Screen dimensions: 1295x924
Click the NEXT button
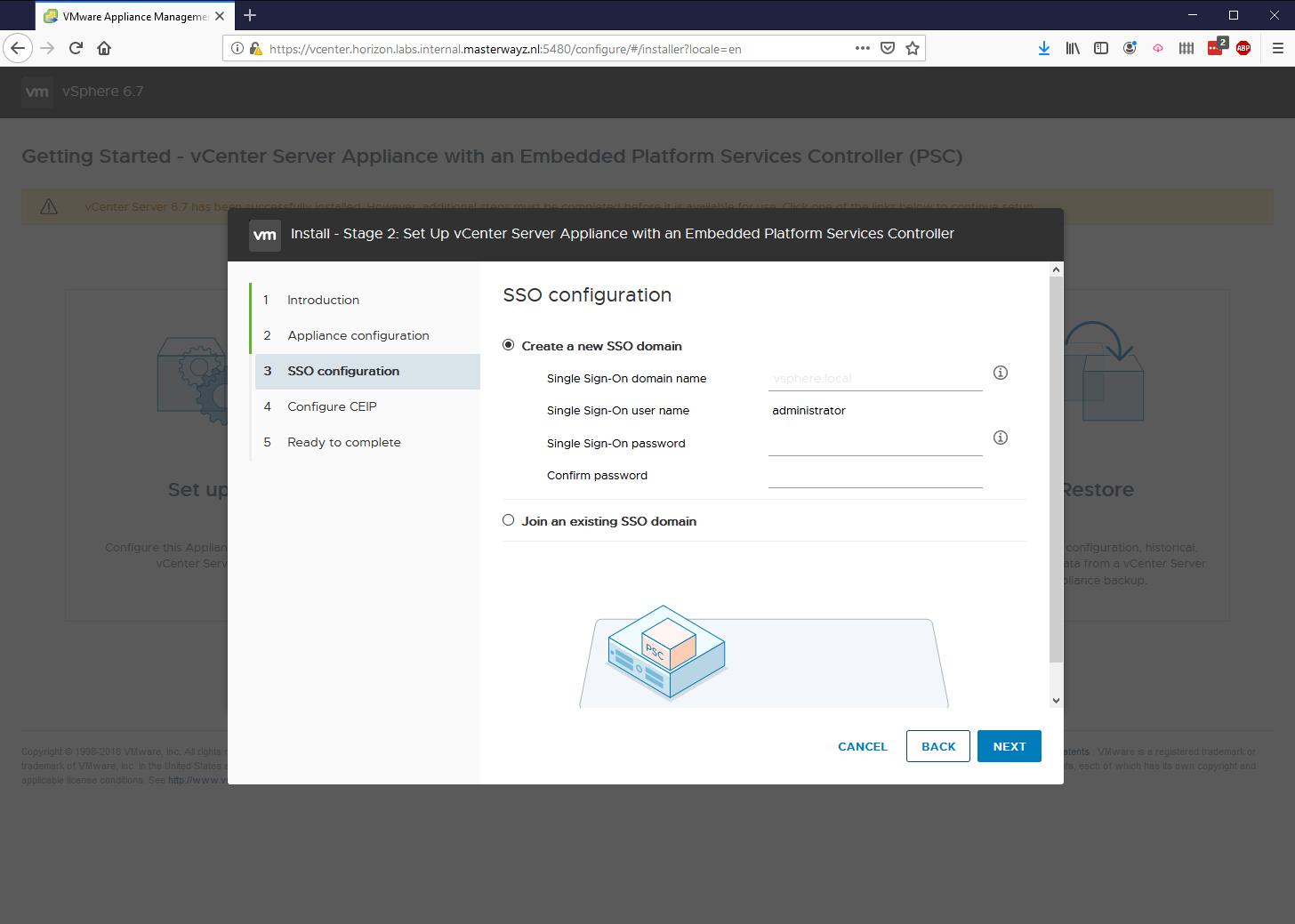1009,746
